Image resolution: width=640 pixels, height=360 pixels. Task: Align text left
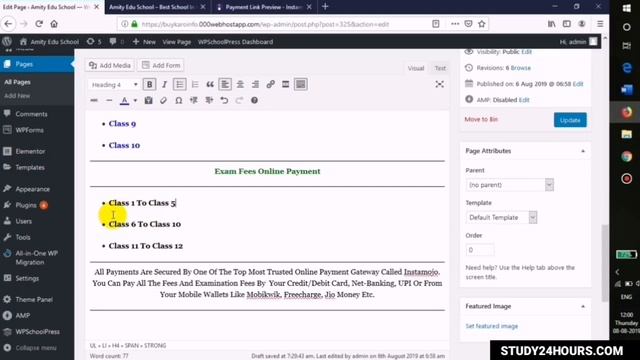click(x=225, y=84)
